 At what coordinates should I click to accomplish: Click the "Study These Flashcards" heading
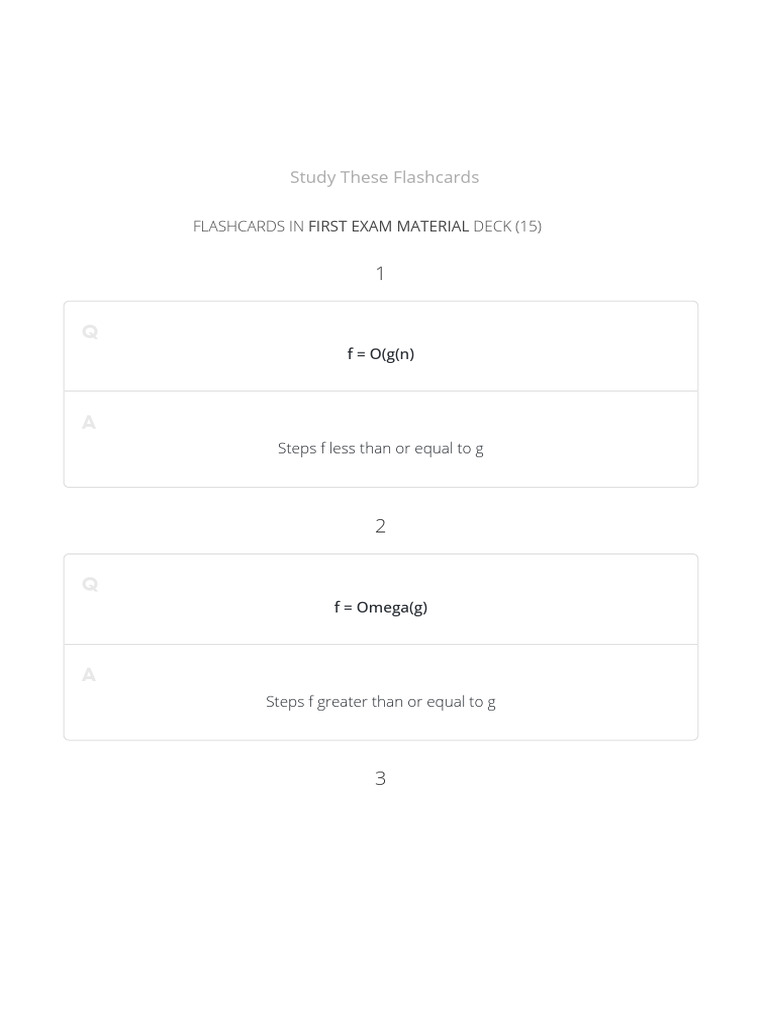pos(384,177)
